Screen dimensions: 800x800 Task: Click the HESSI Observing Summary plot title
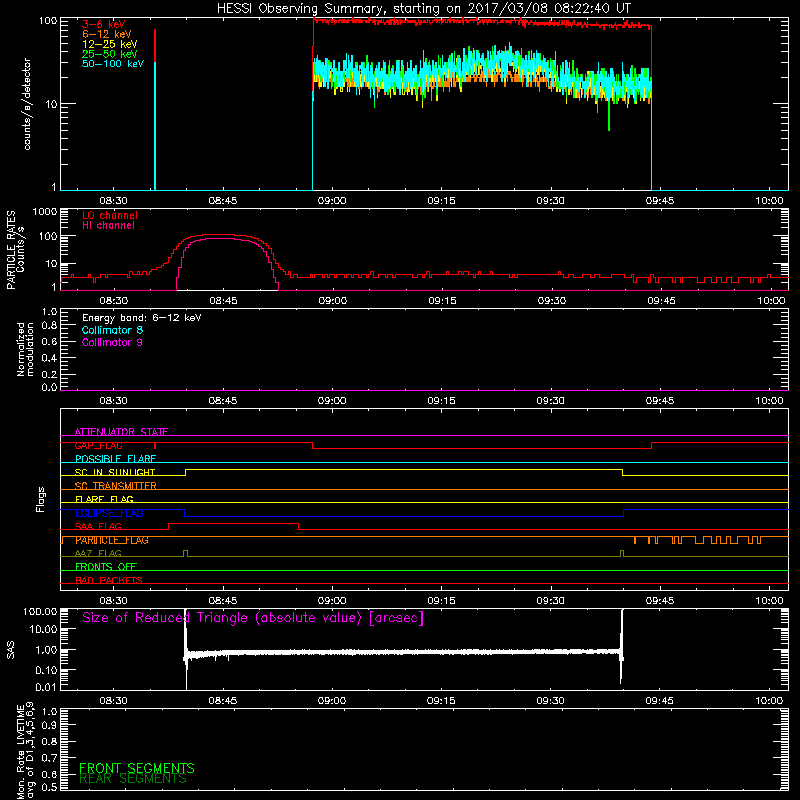click(x=424, y=9)
